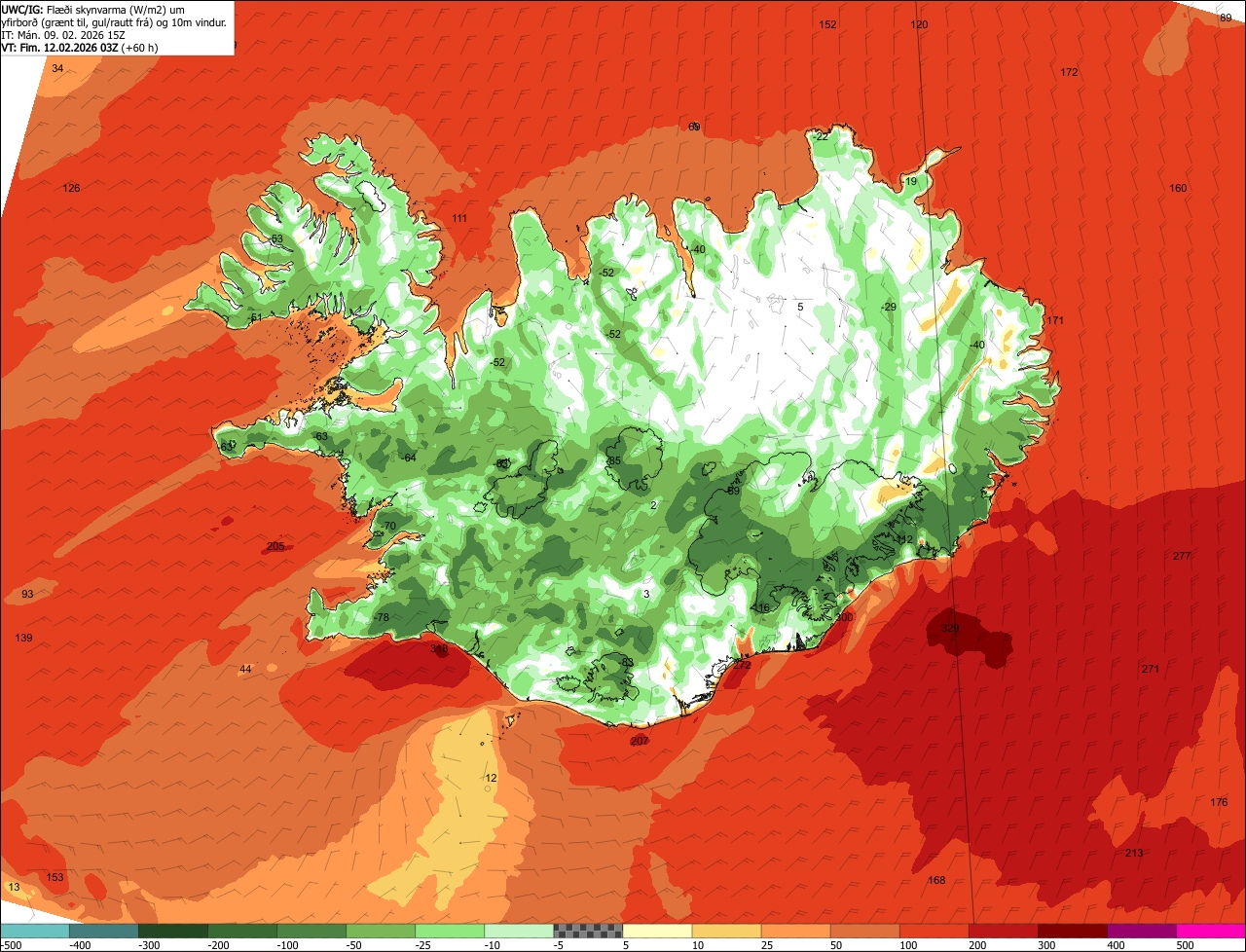Click the map value '89' in the top-right corner
This screenshot has height=952, width=1246.
1226,18
